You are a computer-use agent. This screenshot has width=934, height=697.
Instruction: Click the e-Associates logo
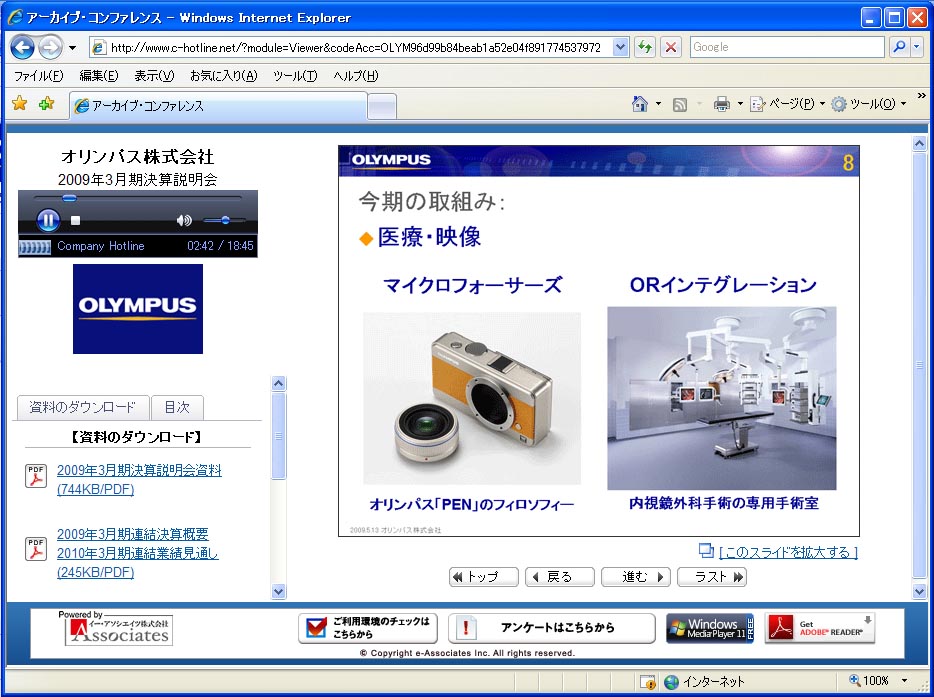click(x=119, y=631)
